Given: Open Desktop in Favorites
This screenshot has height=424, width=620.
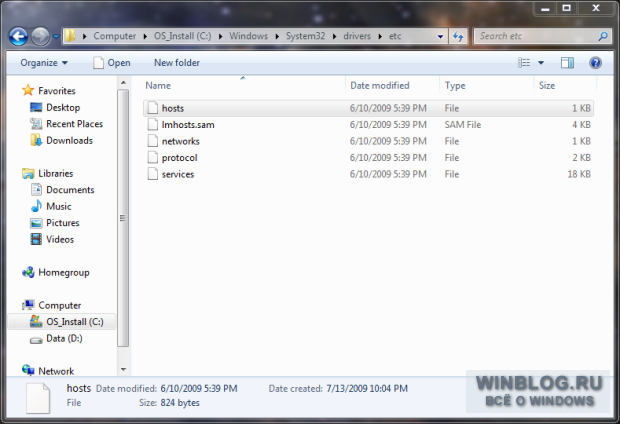Looking at the screenshot, I should coord(55,108).
